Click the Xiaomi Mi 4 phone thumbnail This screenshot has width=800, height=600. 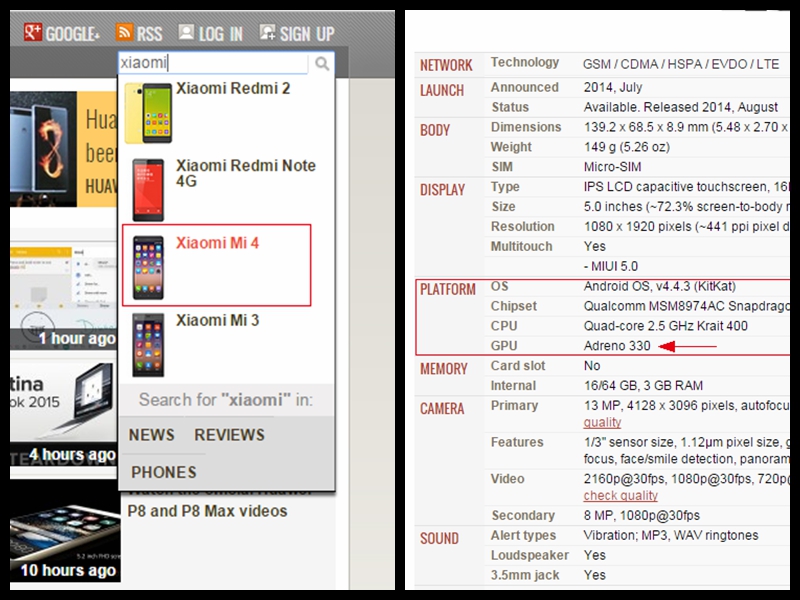pyautogui.click(x=148, y=267)
